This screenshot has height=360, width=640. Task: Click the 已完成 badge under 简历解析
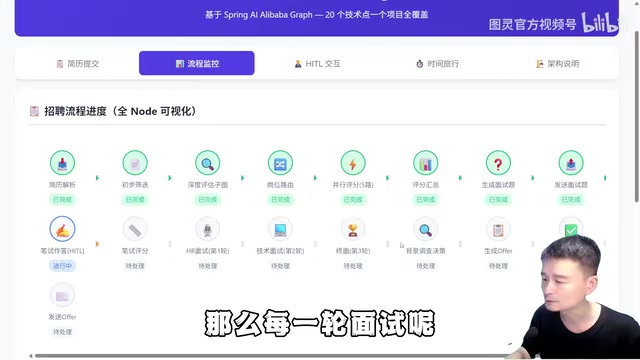tap(62, 200)
